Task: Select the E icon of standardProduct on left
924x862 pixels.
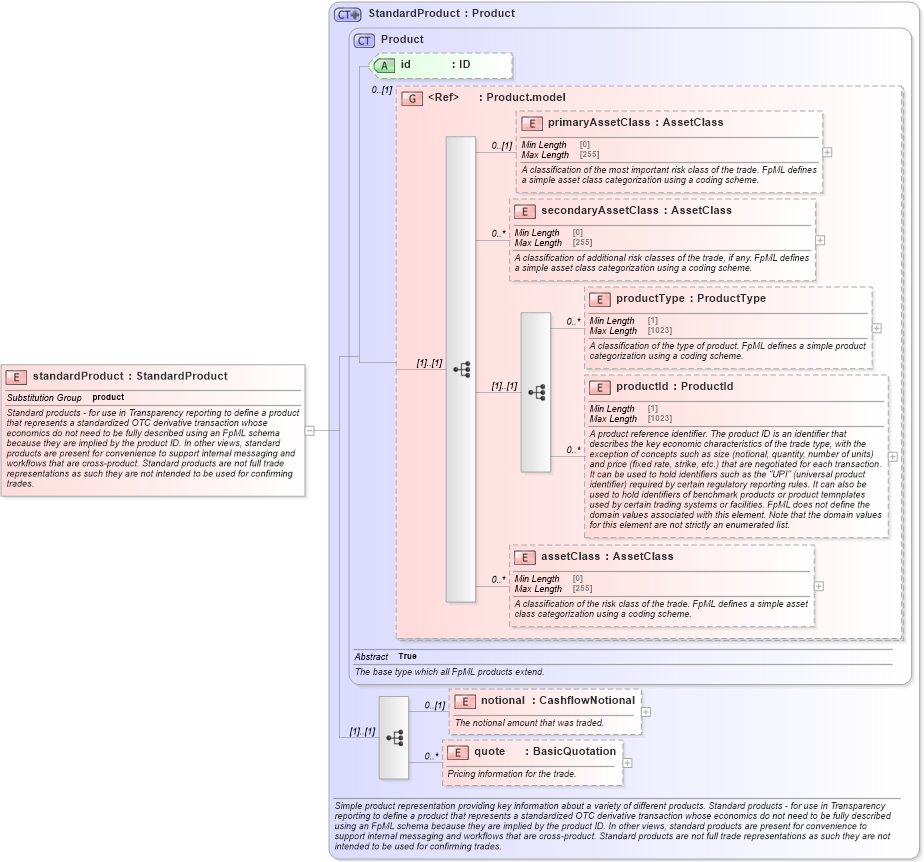Action: (14, 376)
